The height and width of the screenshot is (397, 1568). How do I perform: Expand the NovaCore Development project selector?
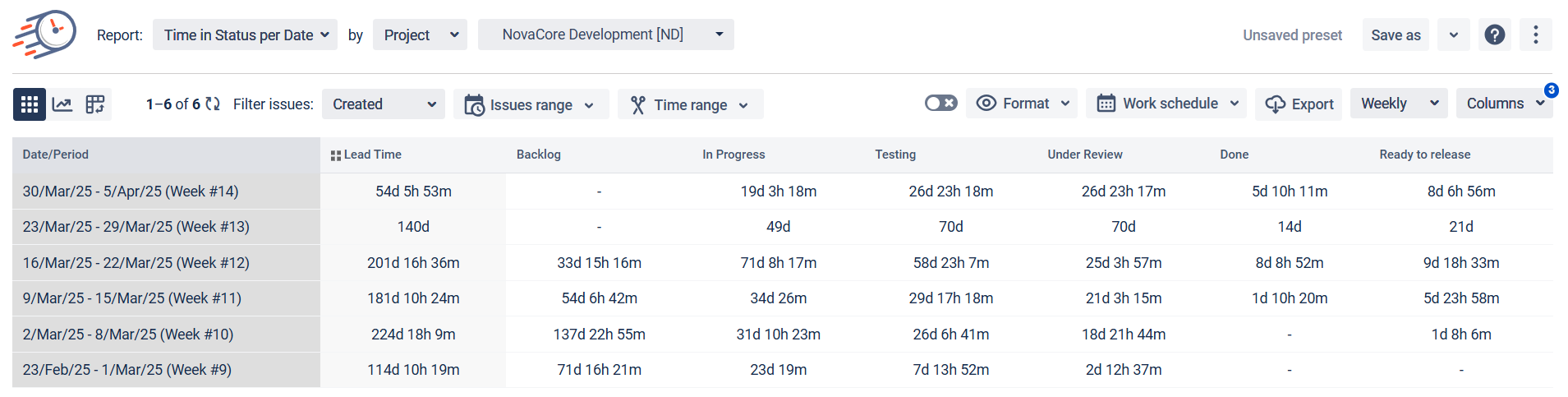click(x=605, y=35)
